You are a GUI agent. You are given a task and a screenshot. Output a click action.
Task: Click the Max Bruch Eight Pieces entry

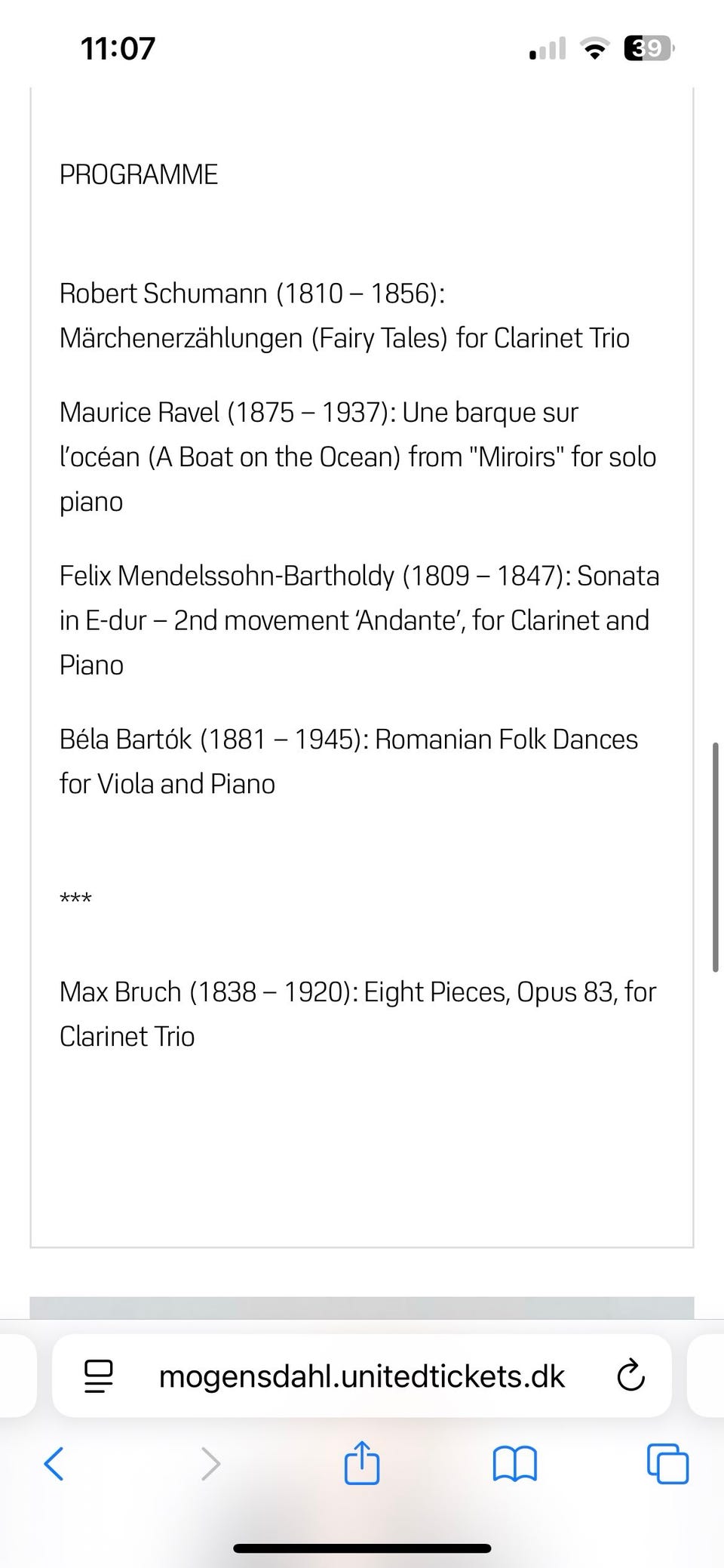[x=357, y=1013]
